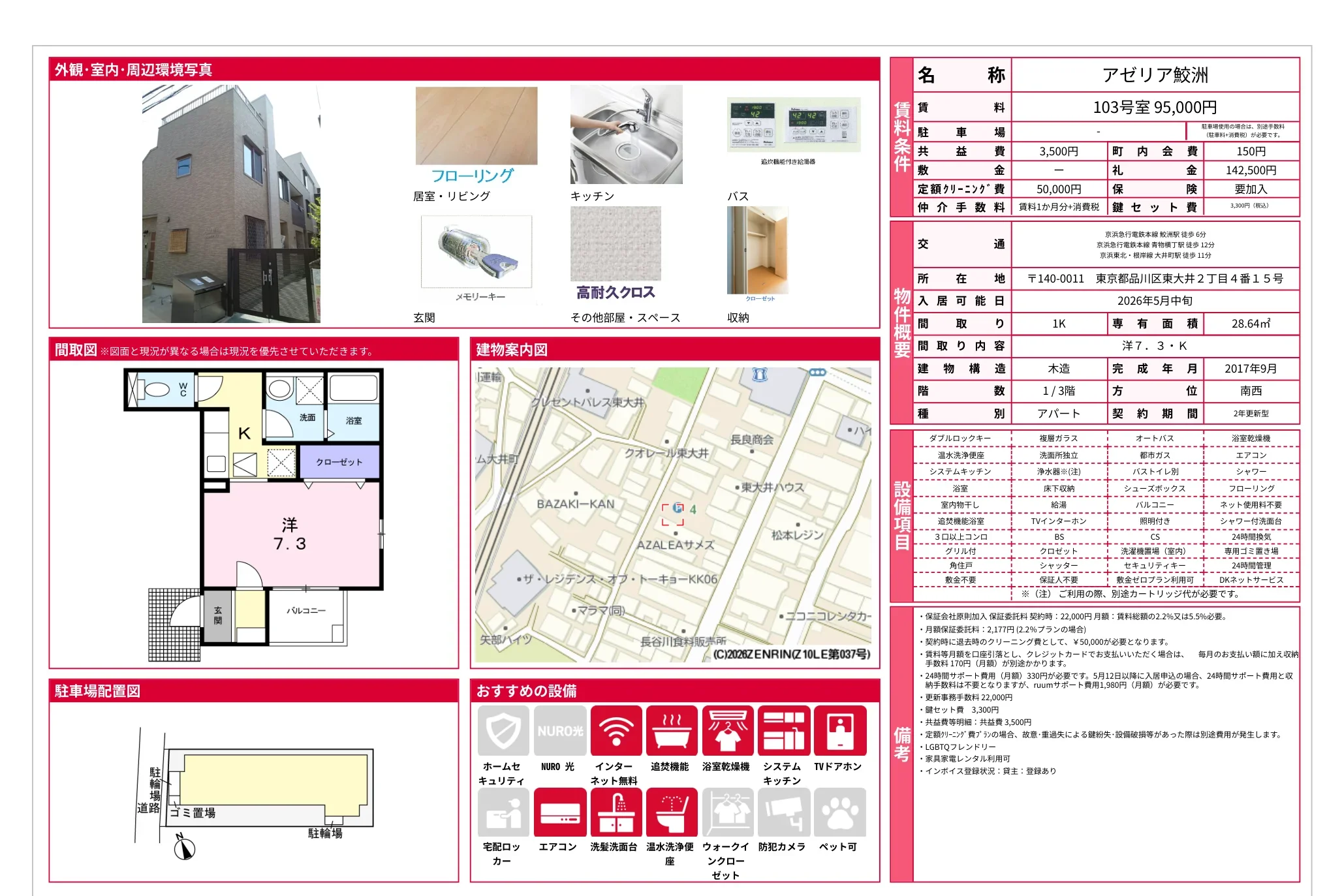1342x896 pixels.
Task: Click the reheating bathtub (追焚機能) icon
Action: 672,730
